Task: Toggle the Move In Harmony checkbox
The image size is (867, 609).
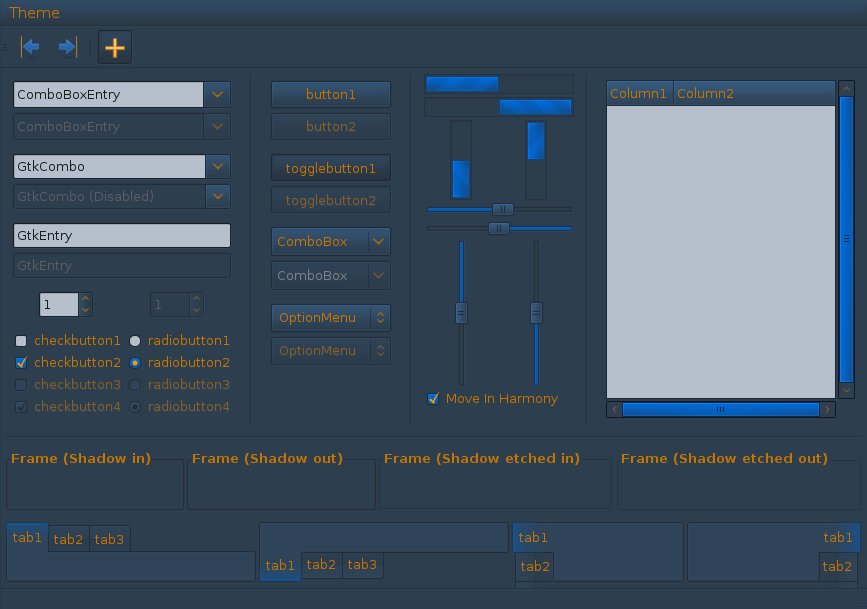Action: [433, 398]
